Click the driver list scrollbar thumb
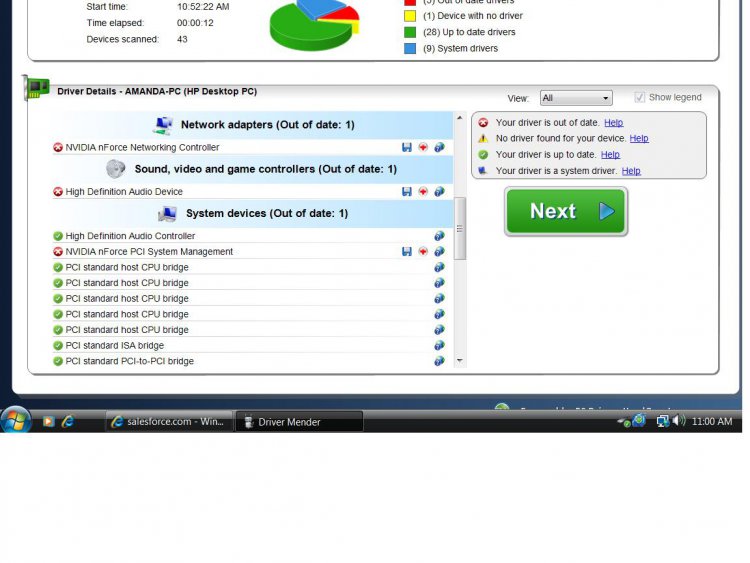Screen dimensions: 750x563 coord(460,228)
